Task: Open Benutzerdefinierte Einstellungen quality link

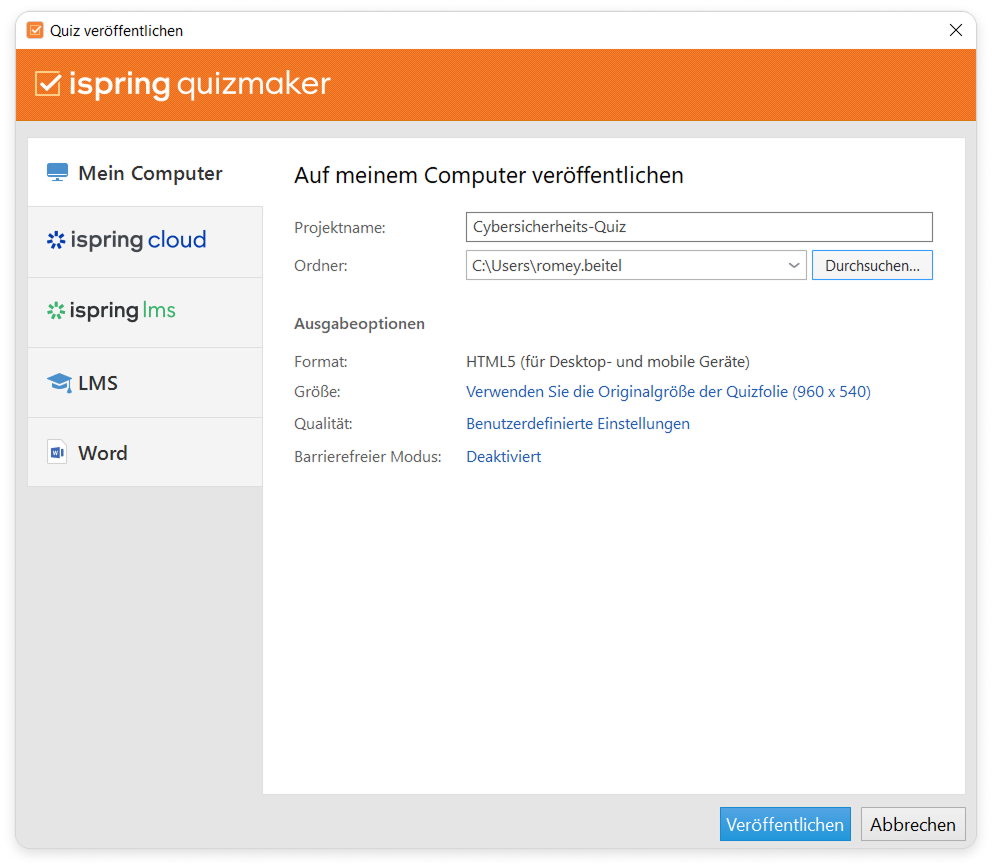Action: [578, 424]
